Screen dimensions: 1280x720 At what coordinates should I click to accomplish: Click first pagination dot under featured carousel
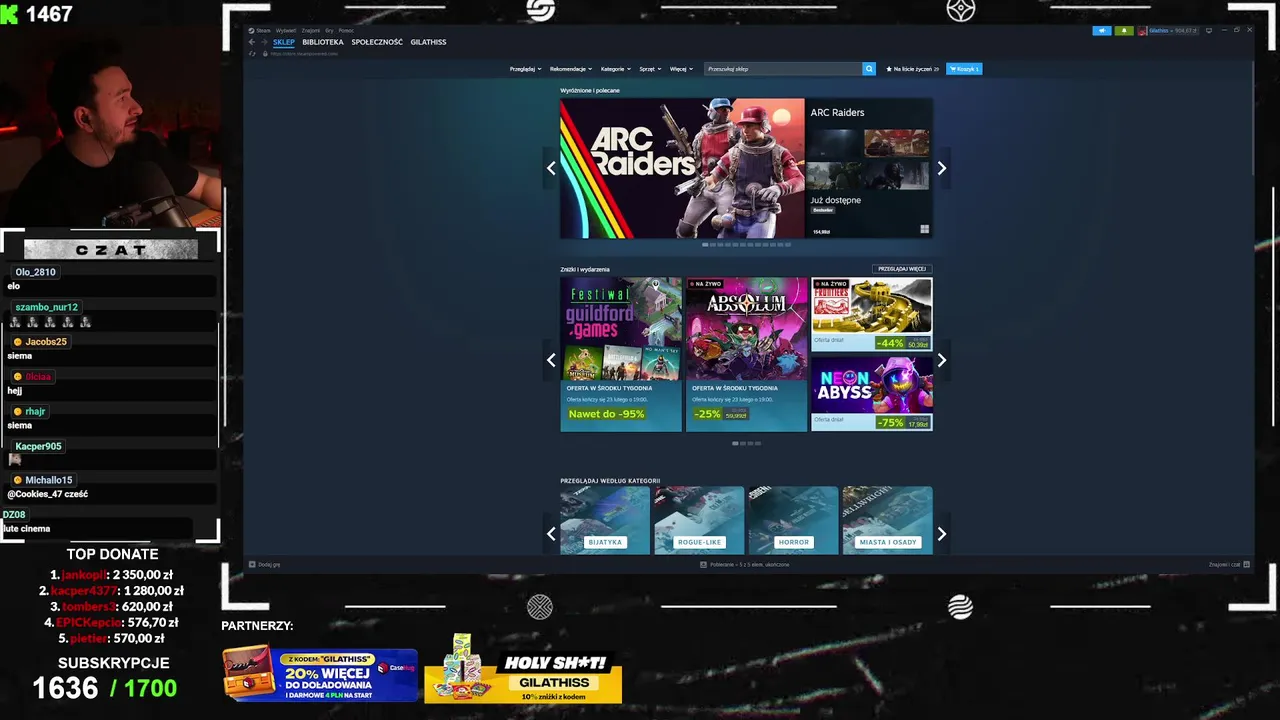(705, 244)
